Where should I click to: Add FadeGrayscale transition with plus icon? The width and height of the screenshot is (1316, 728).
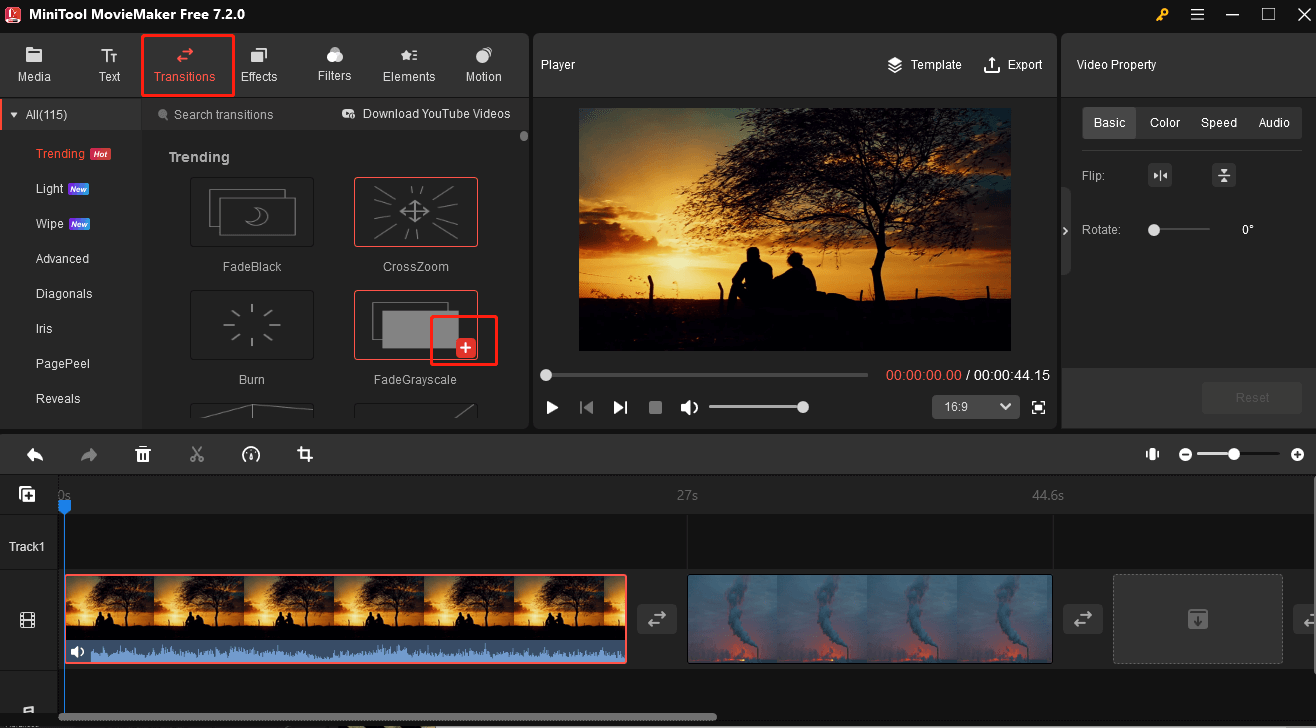(x=465, y=347)
